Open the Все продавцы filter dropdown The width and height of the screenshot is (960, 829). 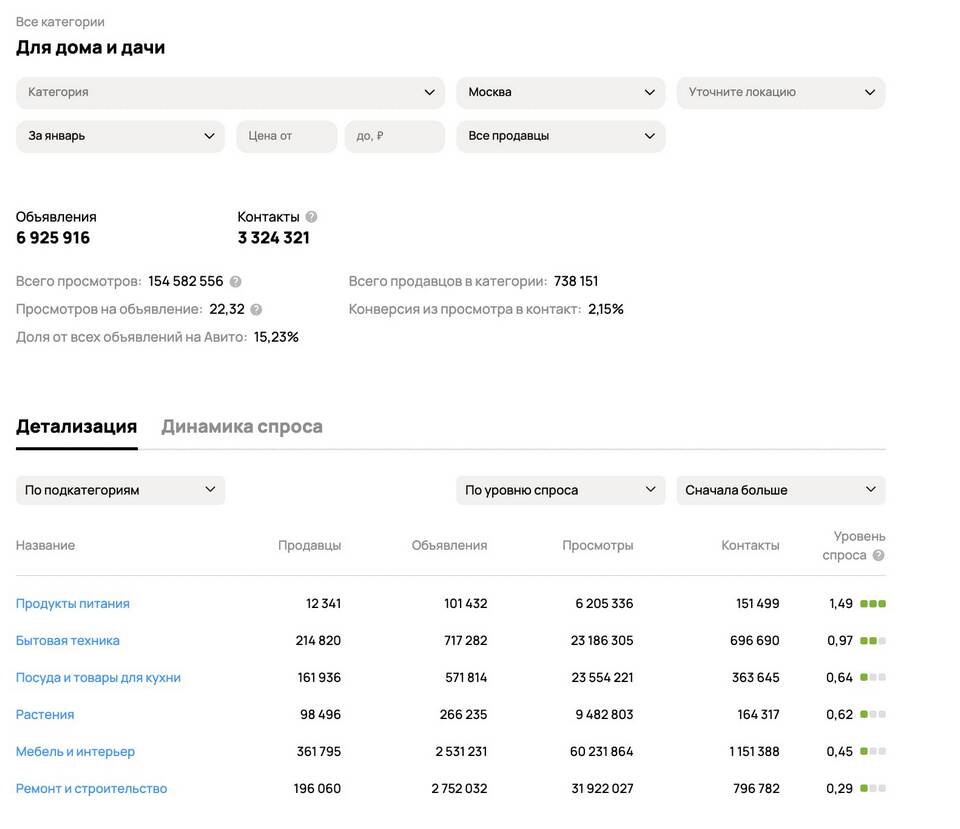coord(560,136)
